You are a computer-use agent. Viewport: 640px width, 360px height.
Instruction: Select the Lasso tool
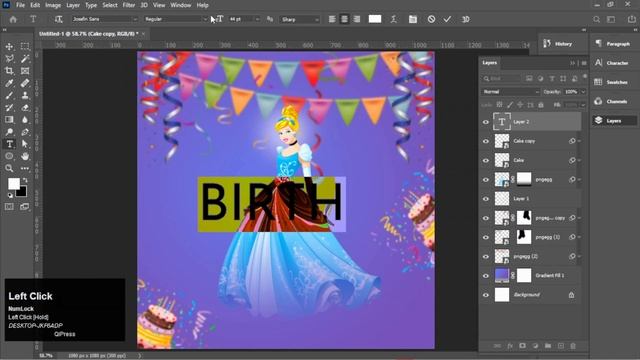[9, 59]
